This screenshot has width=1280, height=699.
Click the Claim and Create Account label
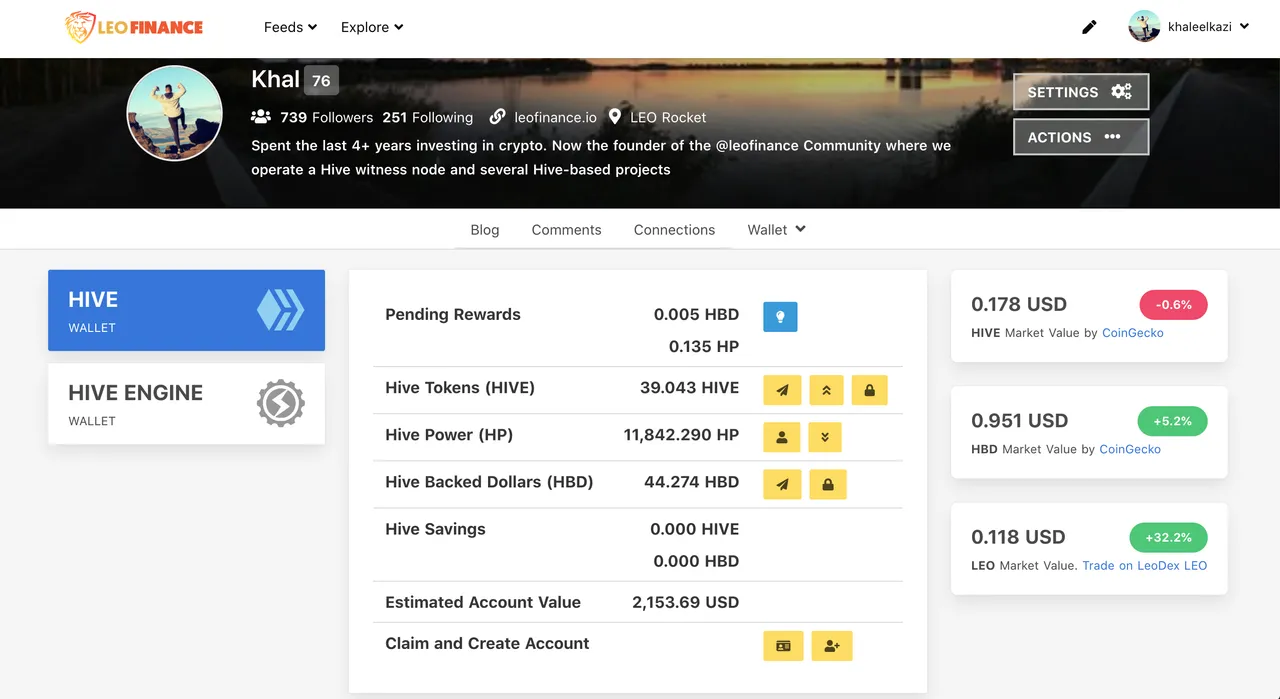point(487,643)
